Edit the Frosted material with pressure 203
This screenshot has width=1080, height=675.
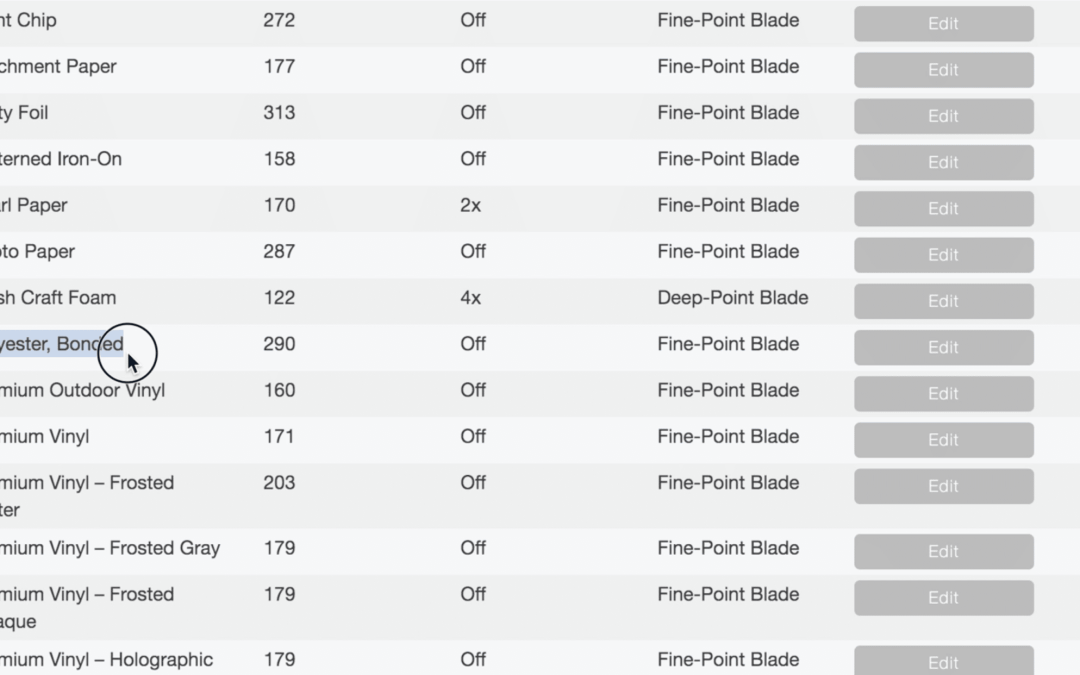[x=943, y=486]
